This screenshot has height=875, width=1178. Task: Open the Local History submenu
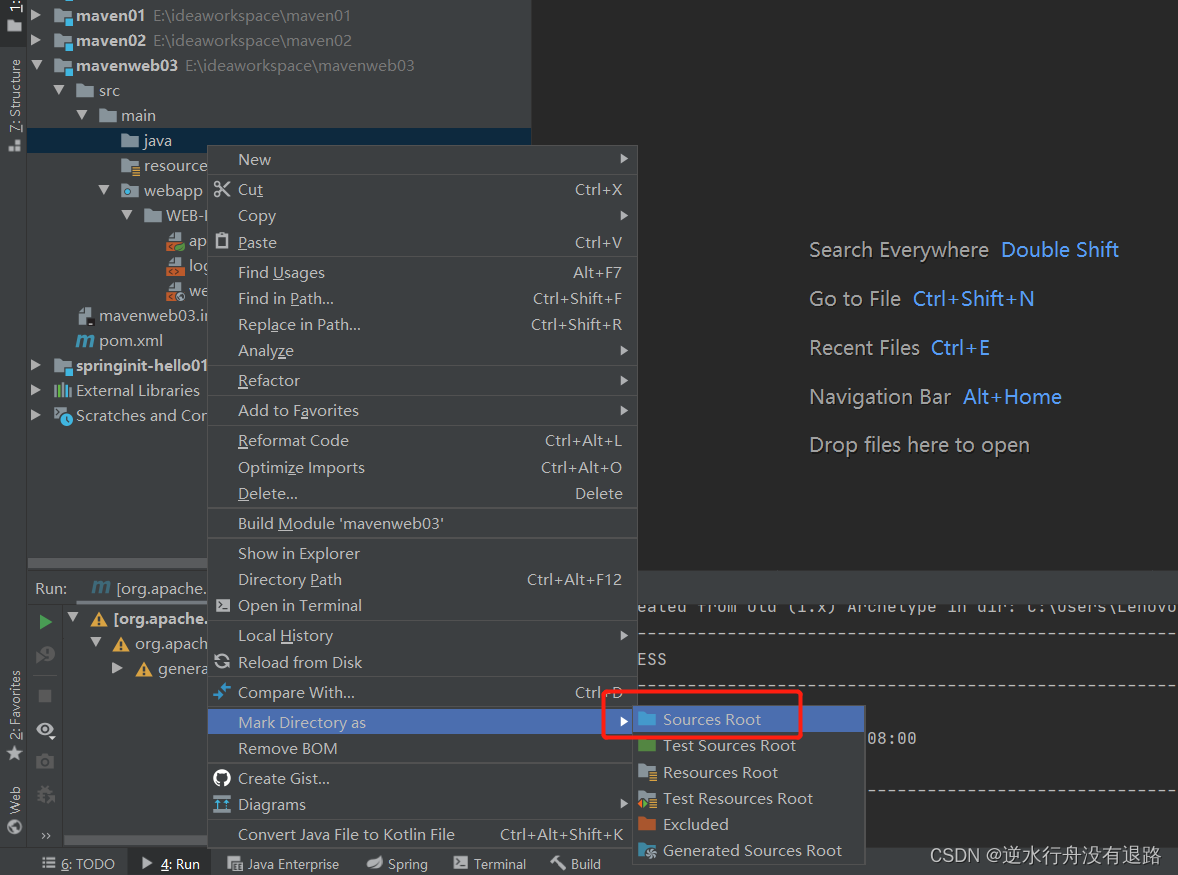[x=422, y=635]
